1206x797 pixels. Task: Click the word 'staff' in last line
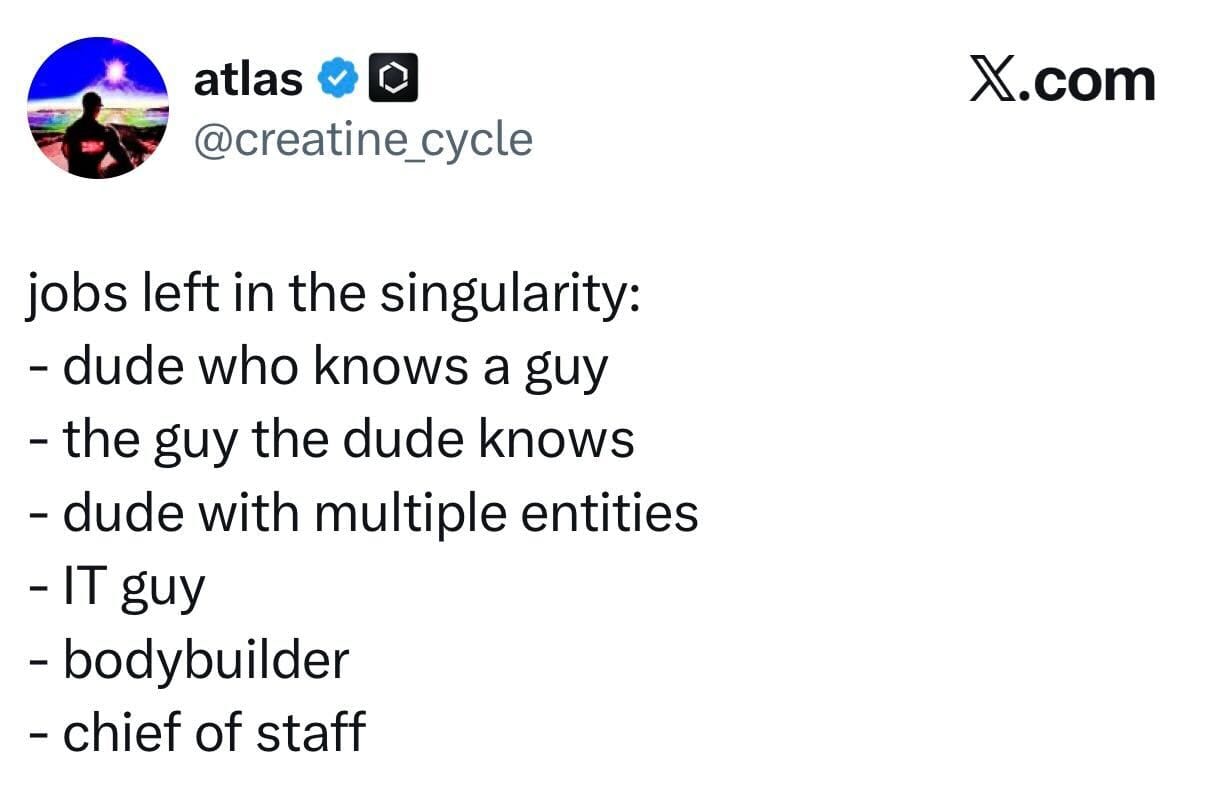(x=311, y=732)
